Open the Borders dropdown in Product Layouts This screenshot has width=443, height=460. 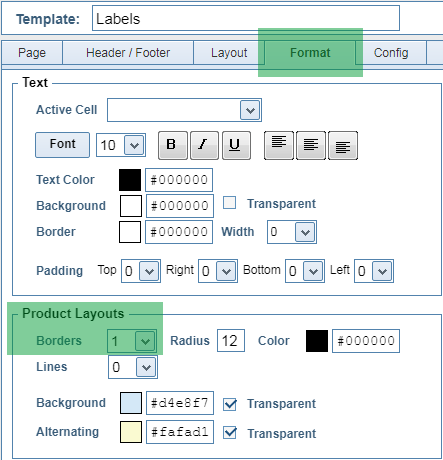pyautogui.click(x=132, y=341)
